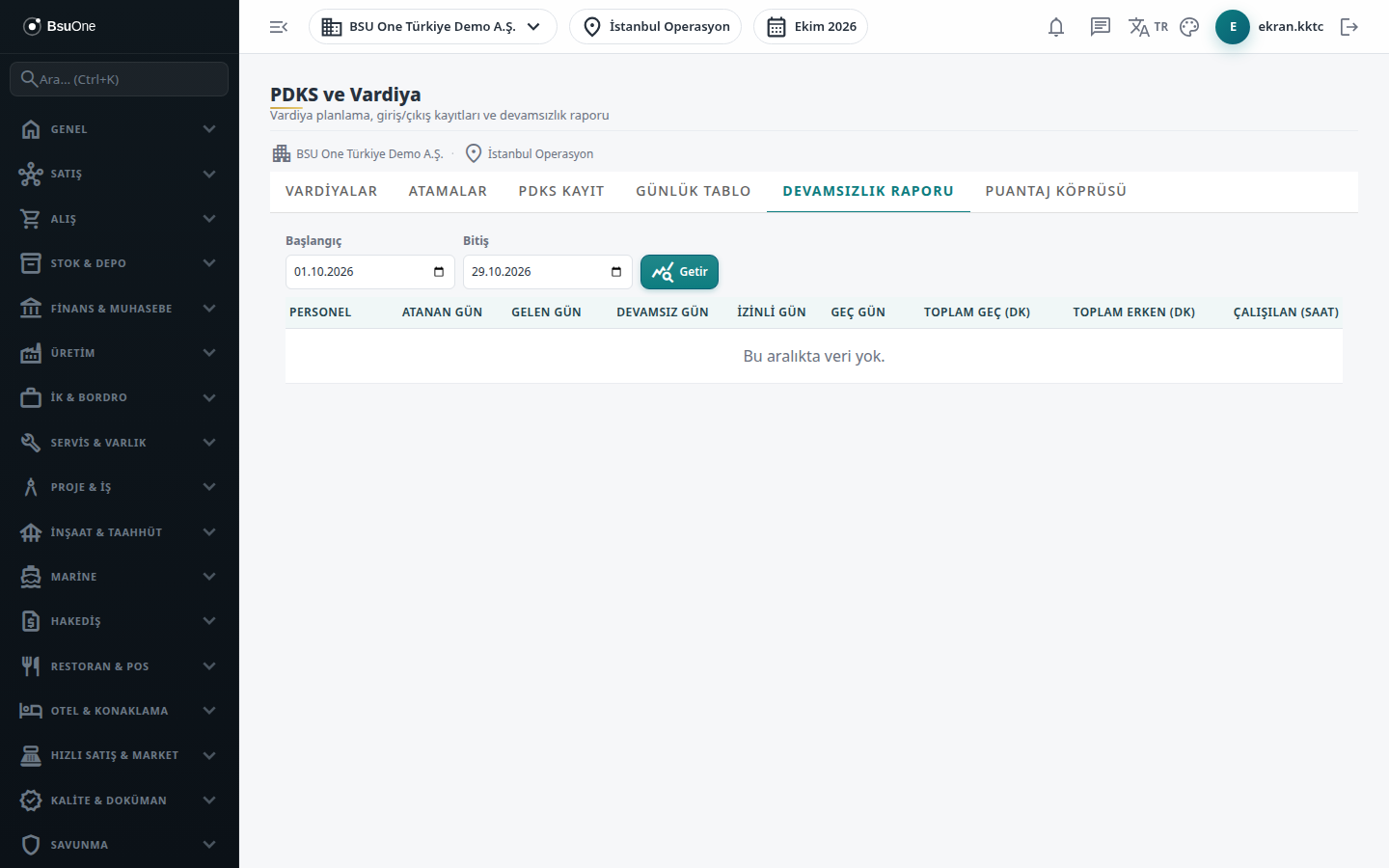This screenshot has width=1389, height=868.
Task: Expand the Kalite & Doküman chevron
Action: tap(209, 800)
